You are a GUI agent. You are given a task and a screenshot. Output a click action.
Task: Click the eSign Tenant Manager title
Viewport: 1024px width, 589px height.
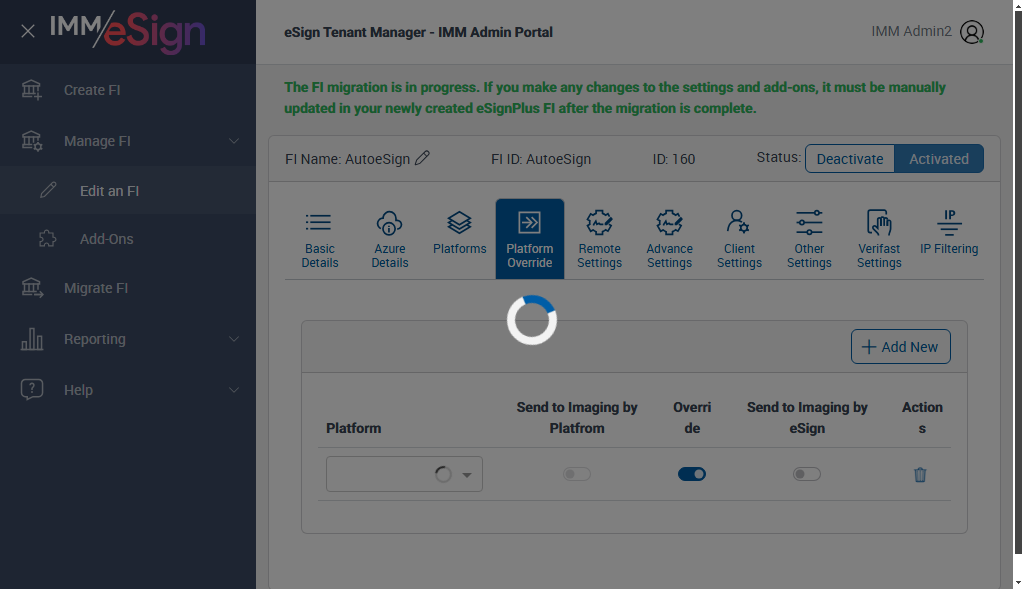point(418,32)
